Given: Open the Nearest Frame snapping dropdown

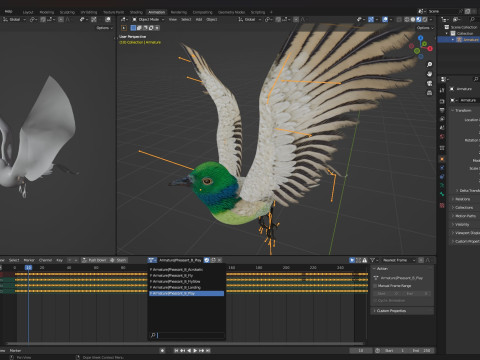Looking at the screenshot, I should coord(398,260).
